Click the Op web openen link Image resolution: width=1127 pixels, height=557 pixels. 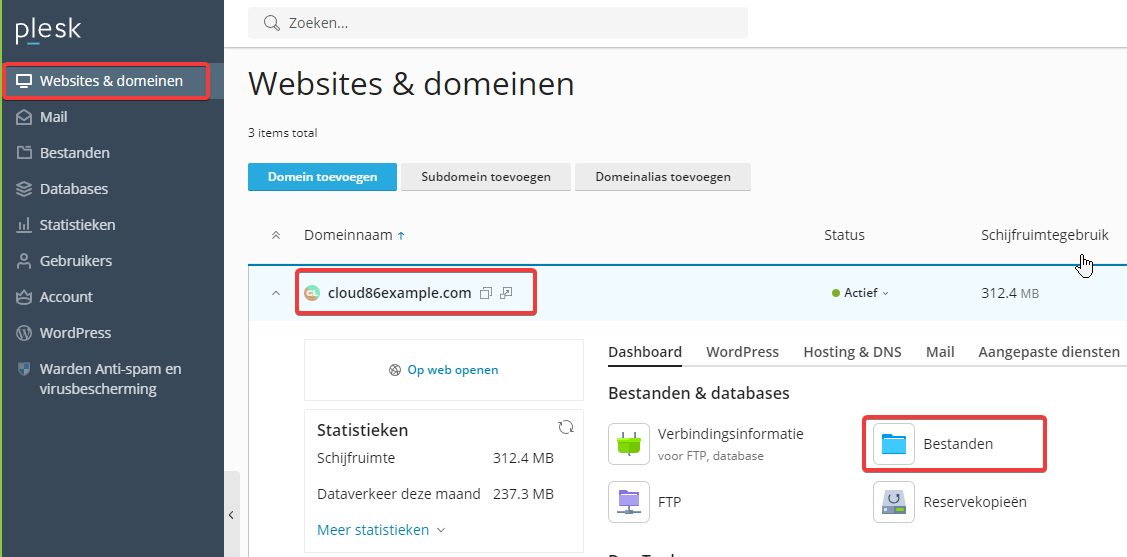453,370
